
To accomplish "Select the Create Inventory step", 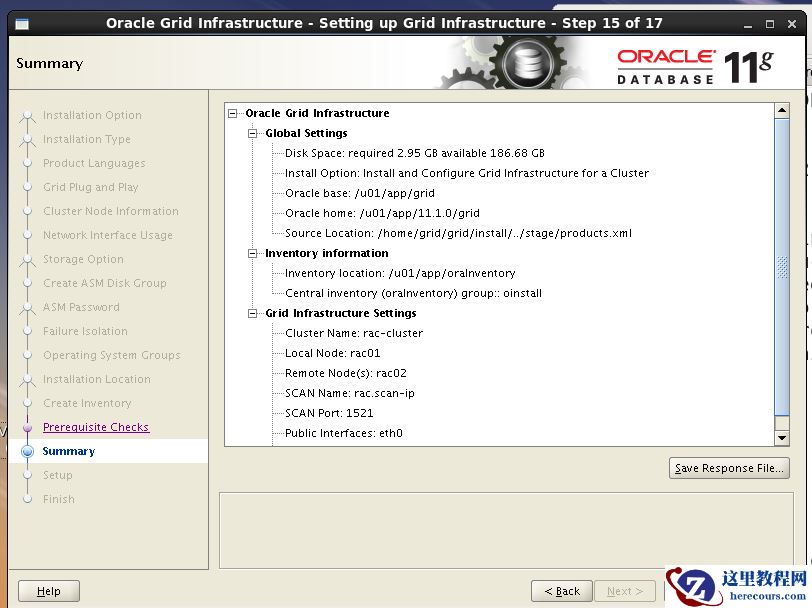I will (x=87, y=403).
